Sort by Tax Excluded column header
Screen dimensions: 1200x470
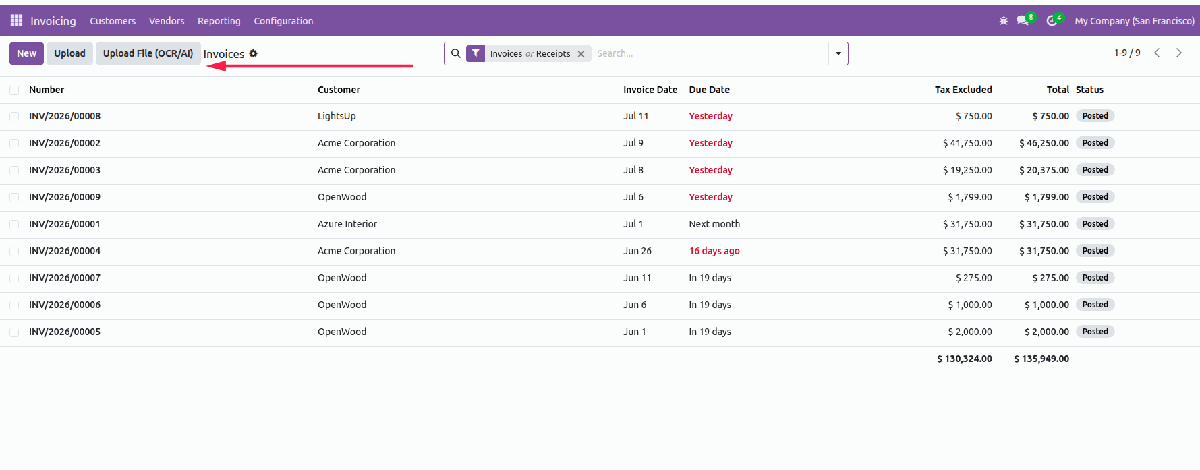click(963, 90)
